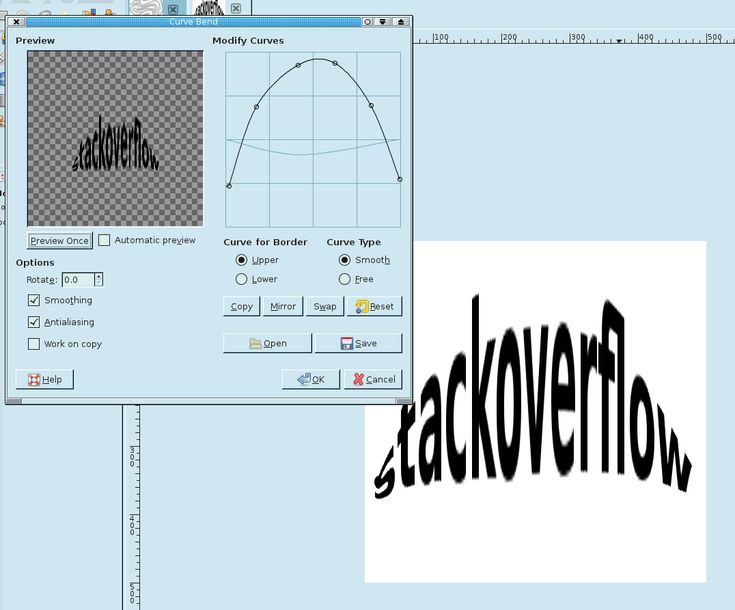Click the right endpoint of the curve
Image resolution: width=735 pixels, height=610 pixels.
click(400, 179)
